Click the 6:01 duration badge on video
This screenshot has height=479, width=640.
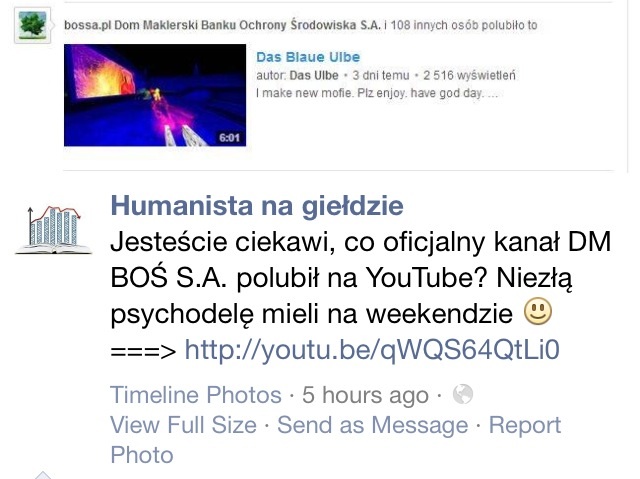click(x=229, y=138)
